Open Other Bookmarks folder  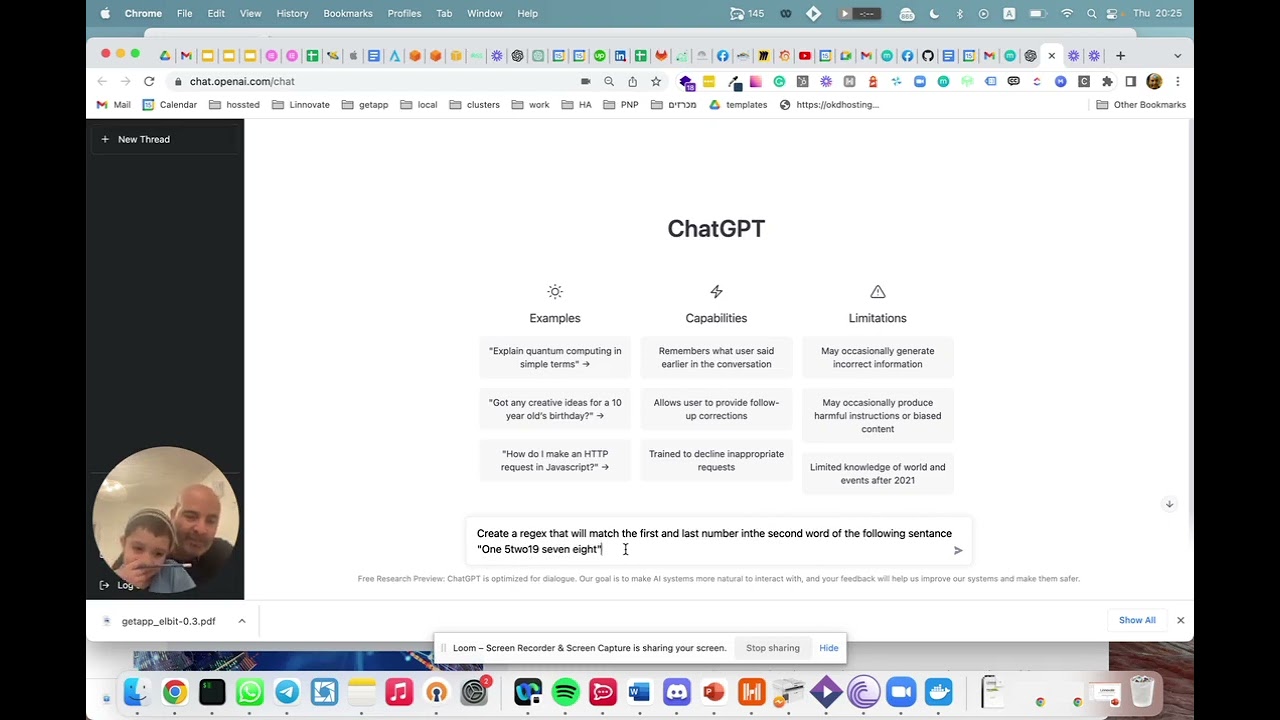pyautogui.click(x=1140, y=104)
